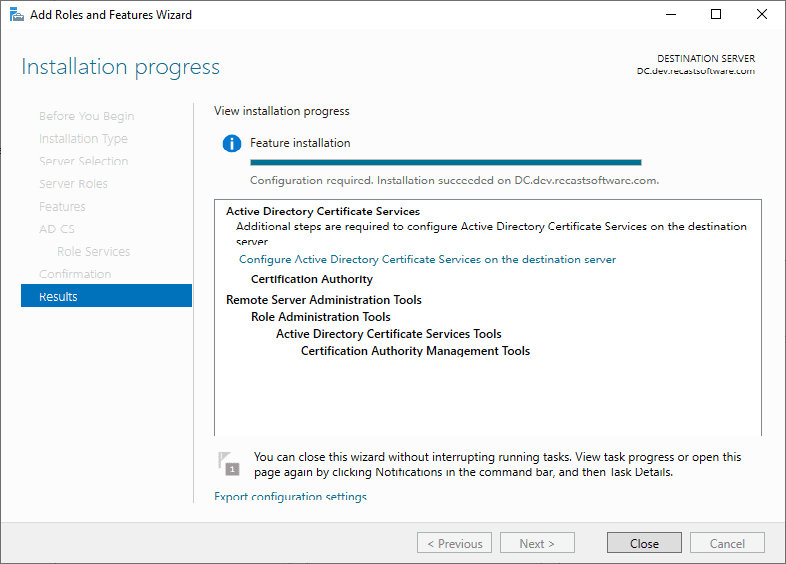Viewport: 786px width, 564px height.
Task: Click the wizard server icon in title bar
Action: click(14, 15)
